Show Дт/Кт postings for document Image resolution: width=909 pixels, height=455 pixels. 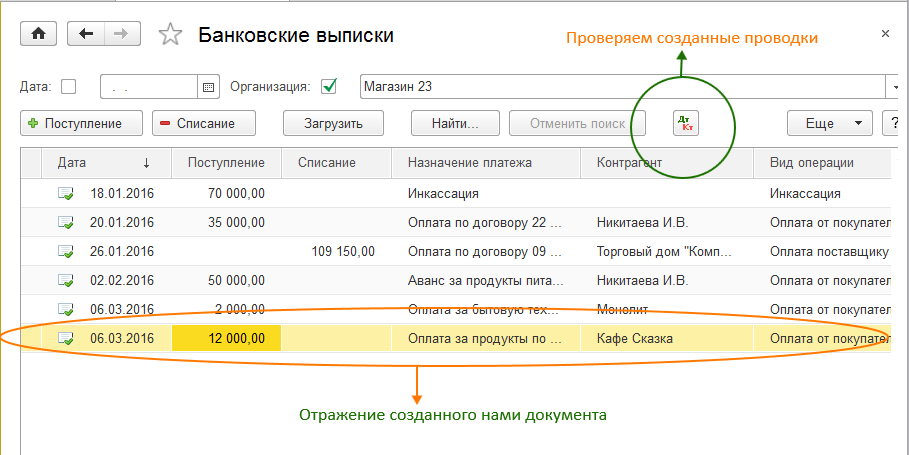686,124
